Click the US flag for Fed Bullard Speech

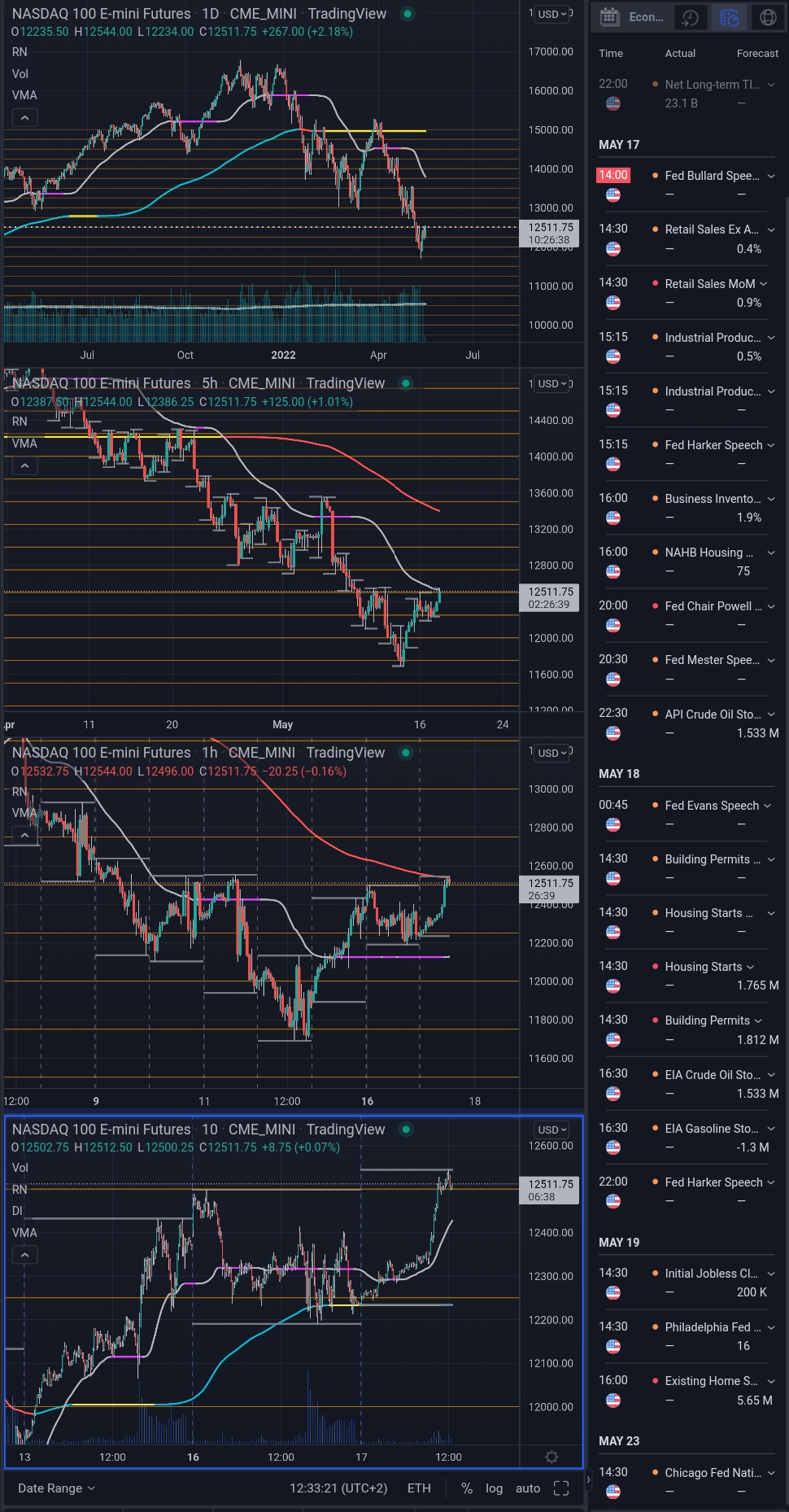[613, 195]
